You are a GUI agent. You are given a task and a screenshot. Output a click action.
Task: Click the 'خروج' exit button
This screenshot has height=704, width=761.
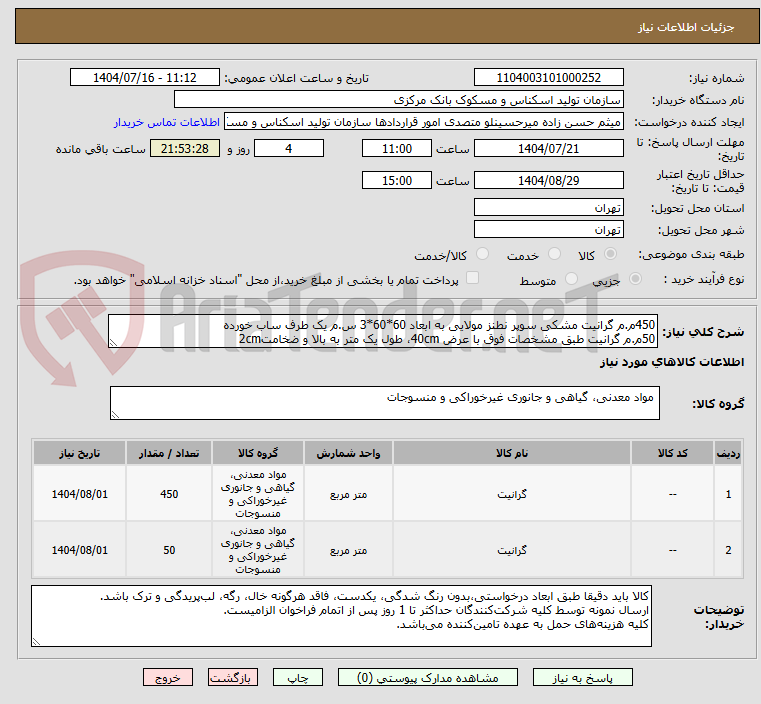(x=168, y=677)
